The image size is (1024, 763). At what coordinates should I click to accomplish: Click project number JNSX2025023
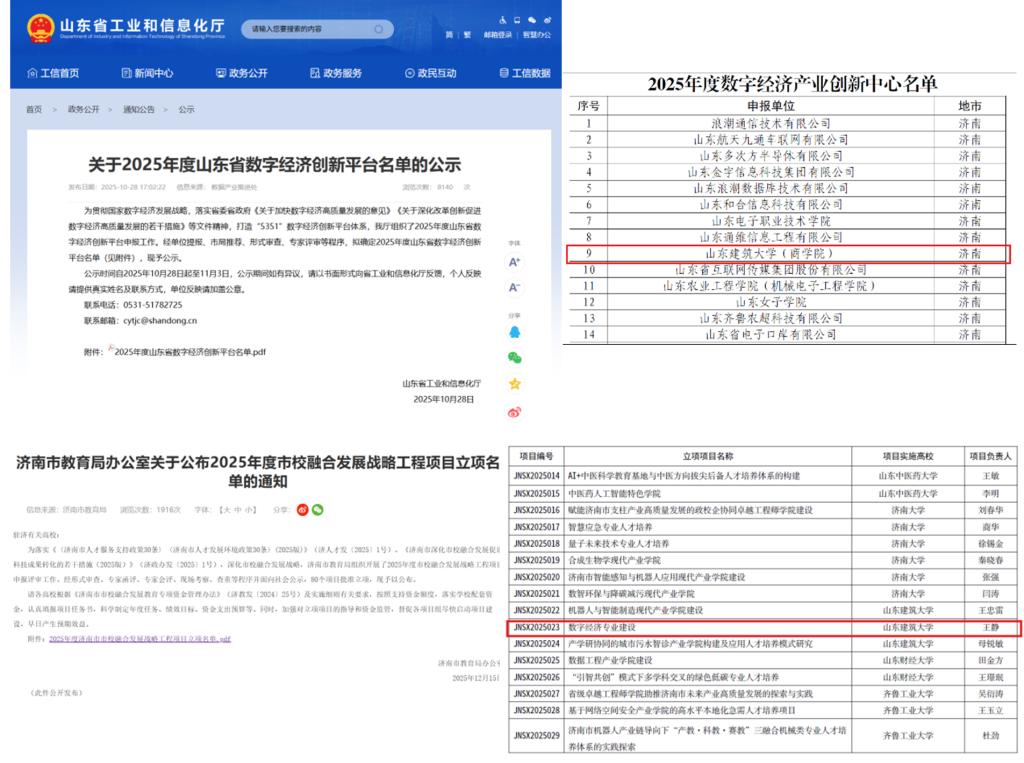(537, 627)
